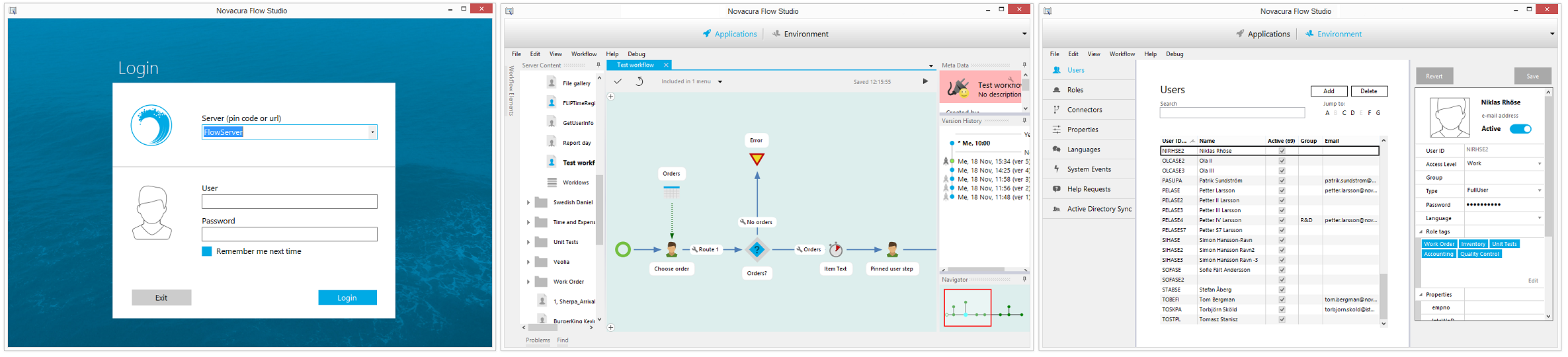Click the Exit button
Screen dimensions: 1568x357
(x=161, y=297)
